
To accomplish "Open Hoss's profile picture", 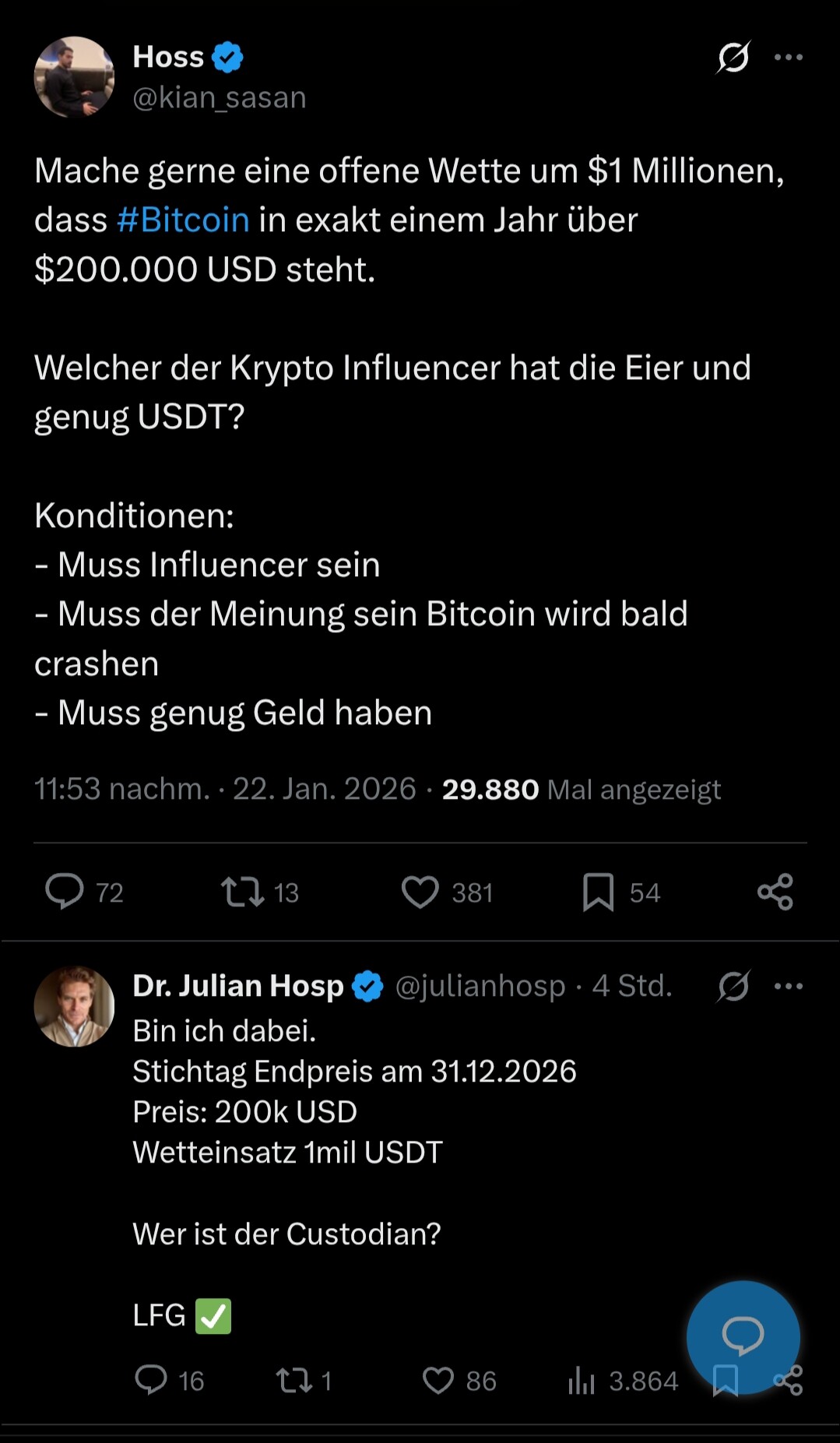I will point(74,77).
